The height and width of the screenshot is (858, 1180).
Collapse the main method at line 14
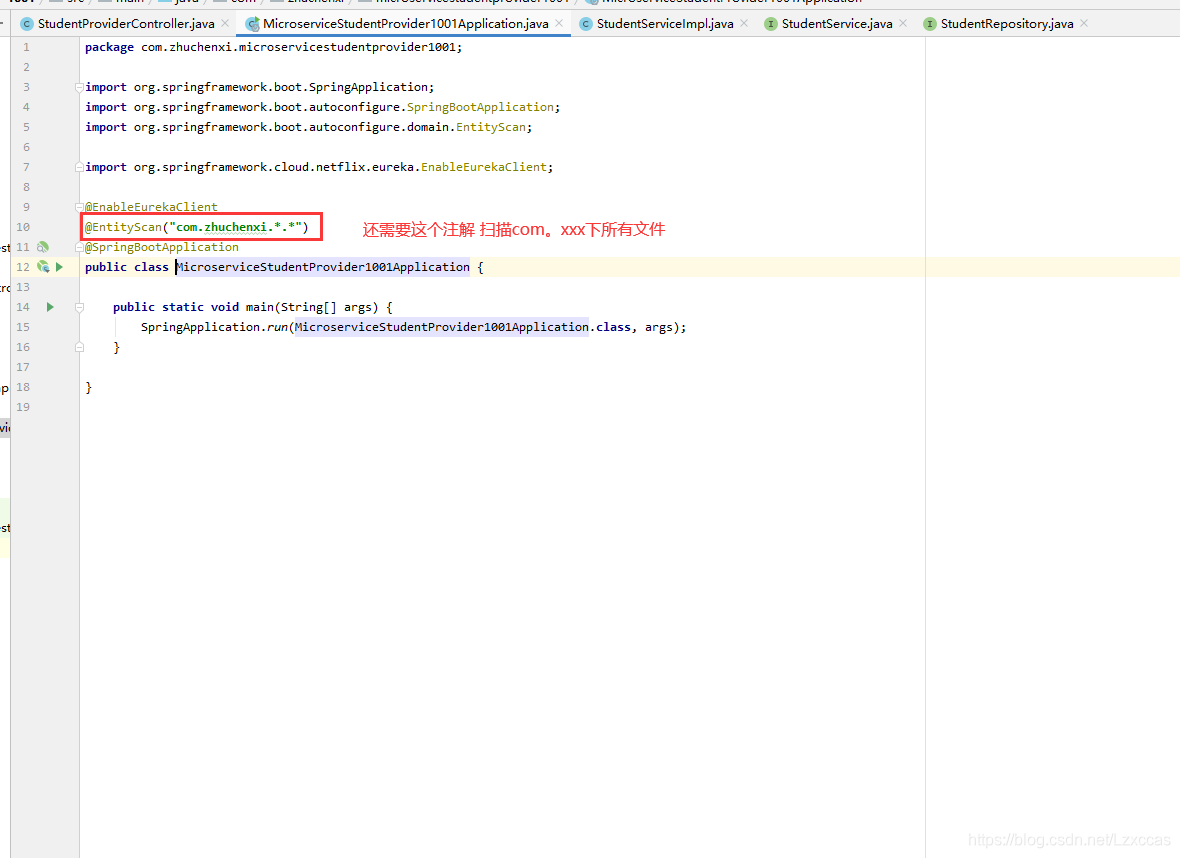(x=79, y=307)
